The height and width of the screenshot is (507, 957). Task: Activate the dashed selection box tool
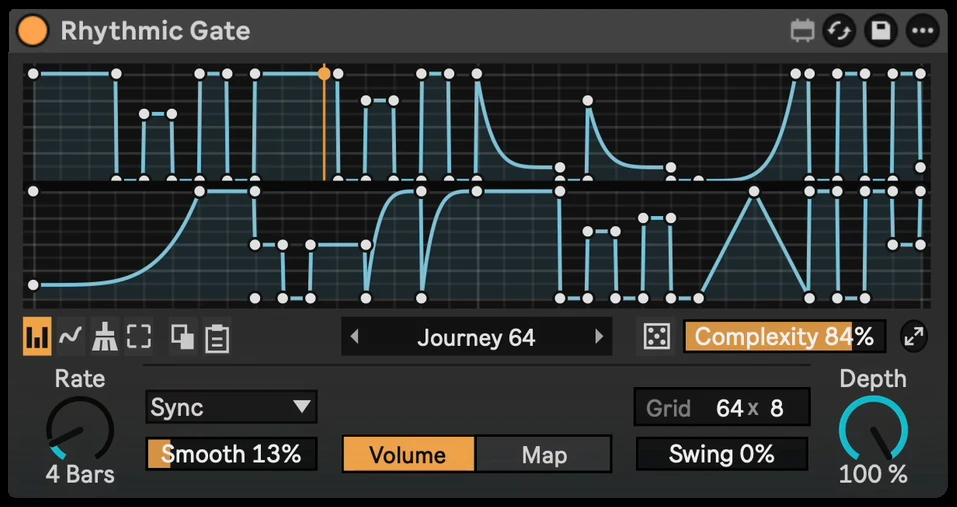(x=139, y=337)
